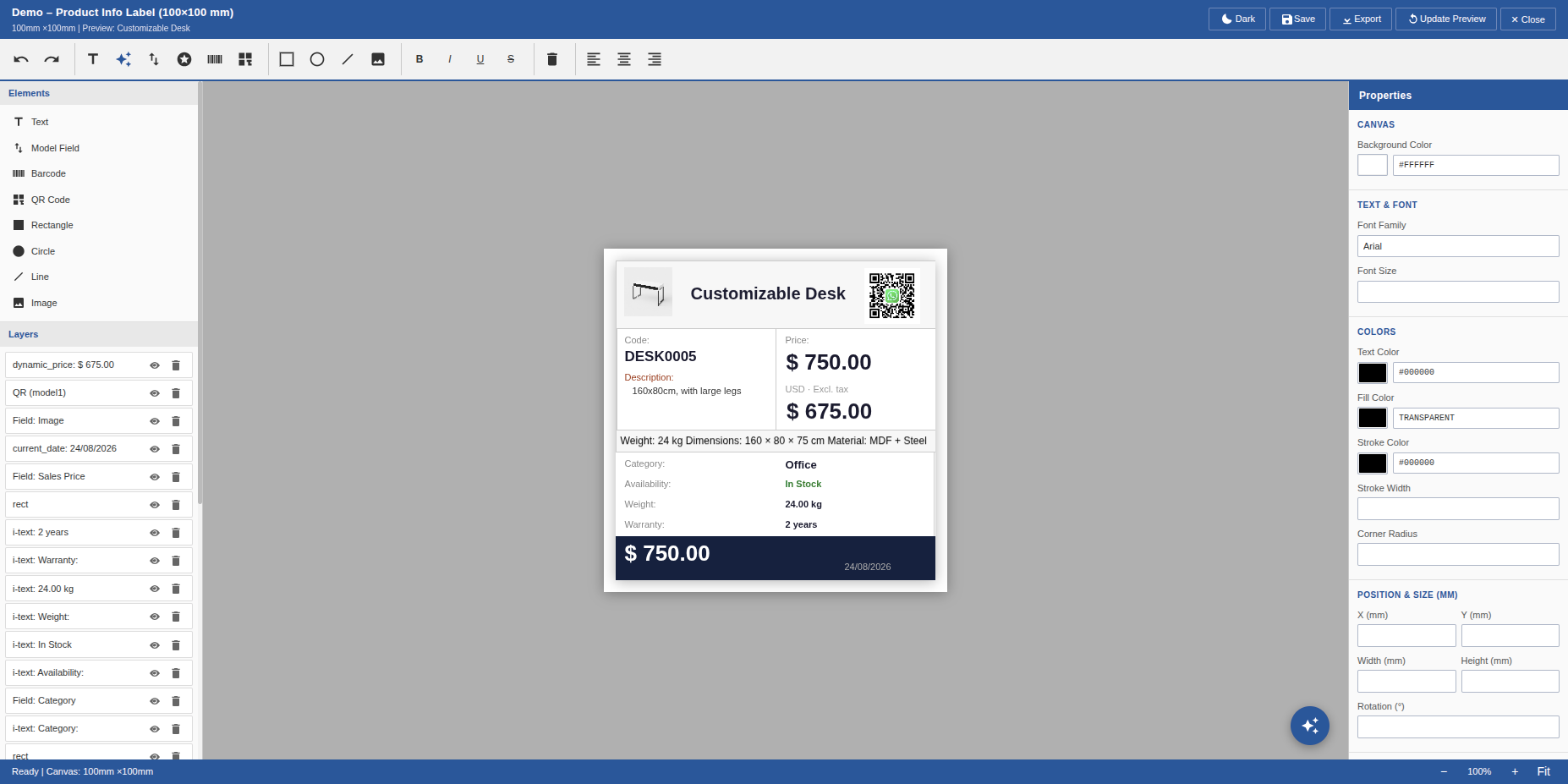Hide the dynamic_price layer
Image resolution: width=1568 pixels, height=784 pixels.
[155, 365]
